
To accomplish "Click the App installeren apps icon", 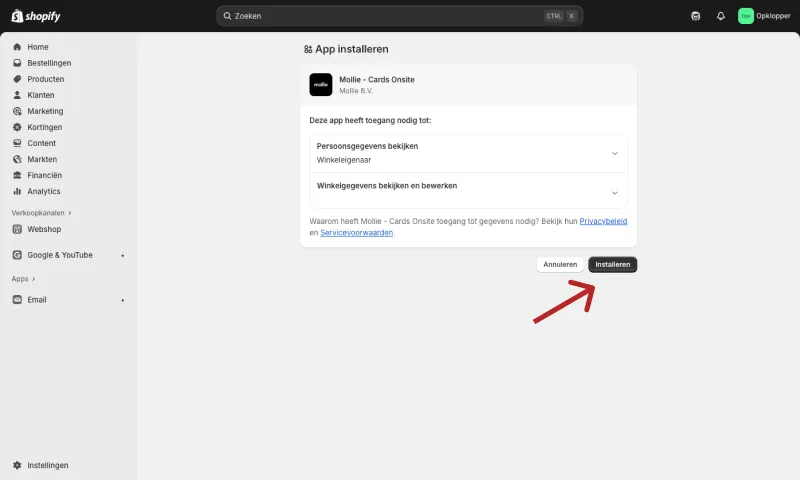I will point(308,49).
